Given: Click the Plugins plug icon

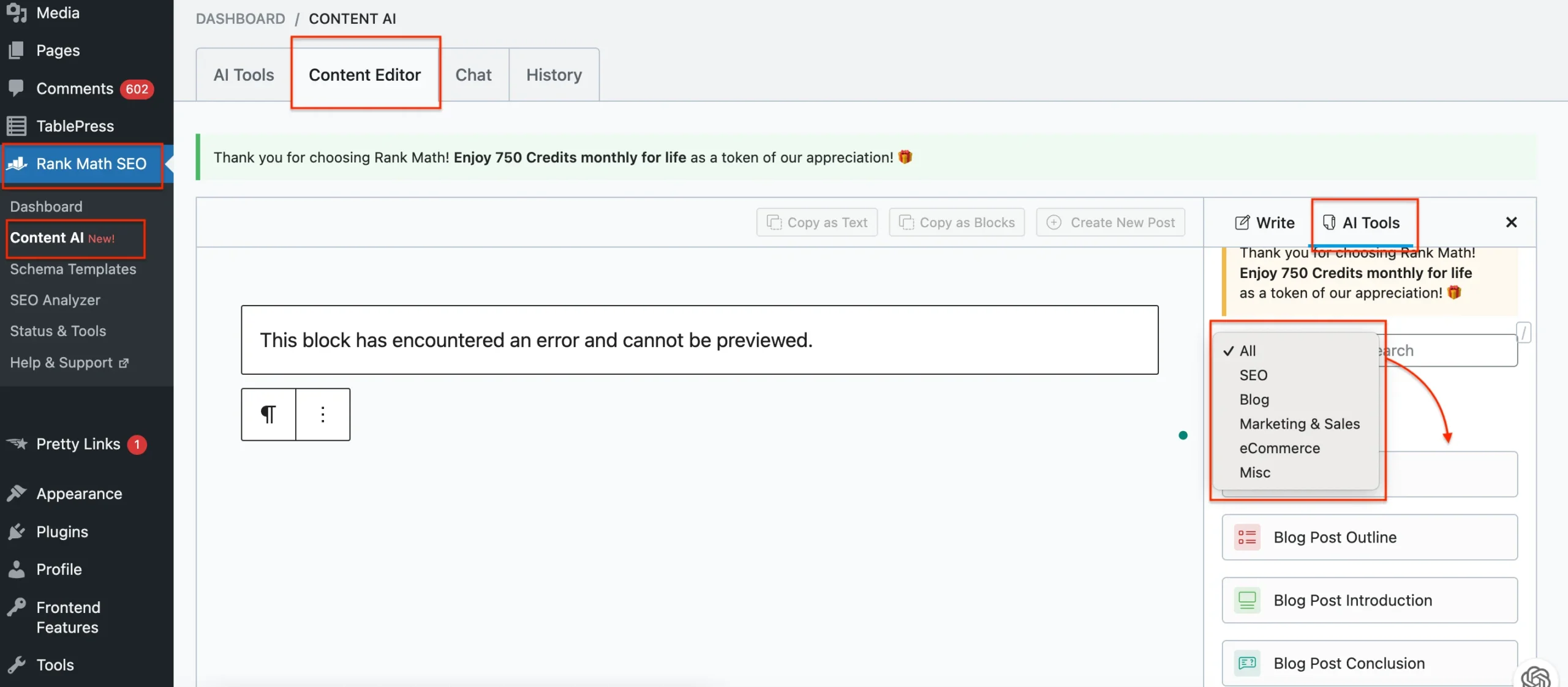Looking at the screenshot, I should click(17, 531).
